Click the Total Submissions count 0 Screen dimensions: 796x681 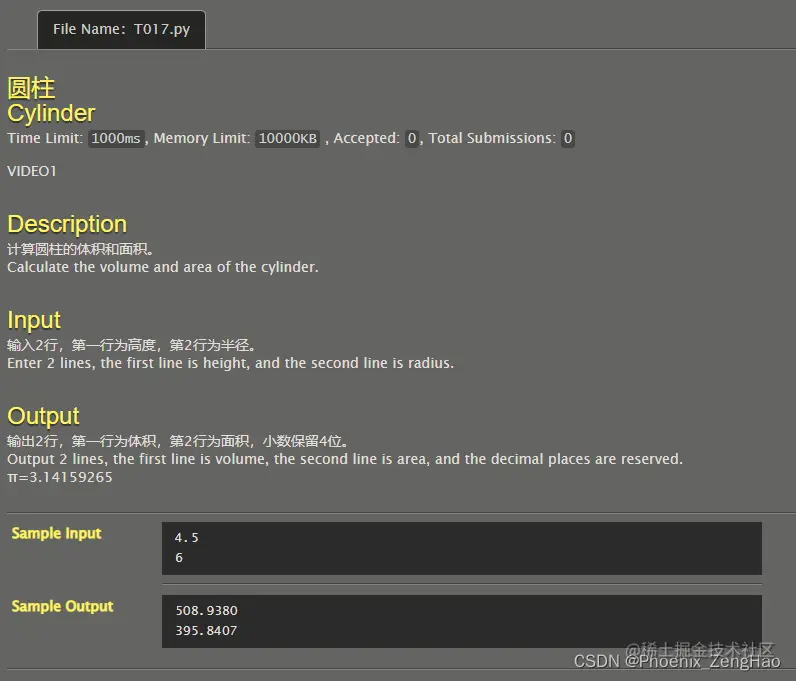(x=568, y=138)
